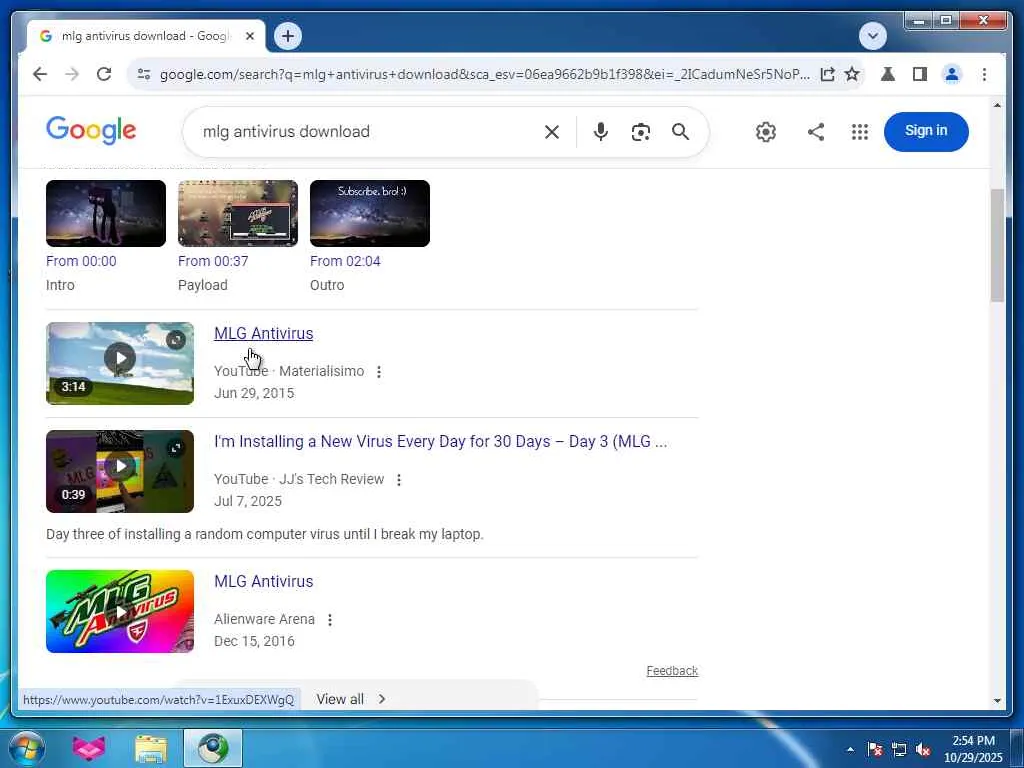Image resolution: width=1024 pixels, height=768 pixels.
Task: Search by image with Google Lens
Action: pos(641,132)
